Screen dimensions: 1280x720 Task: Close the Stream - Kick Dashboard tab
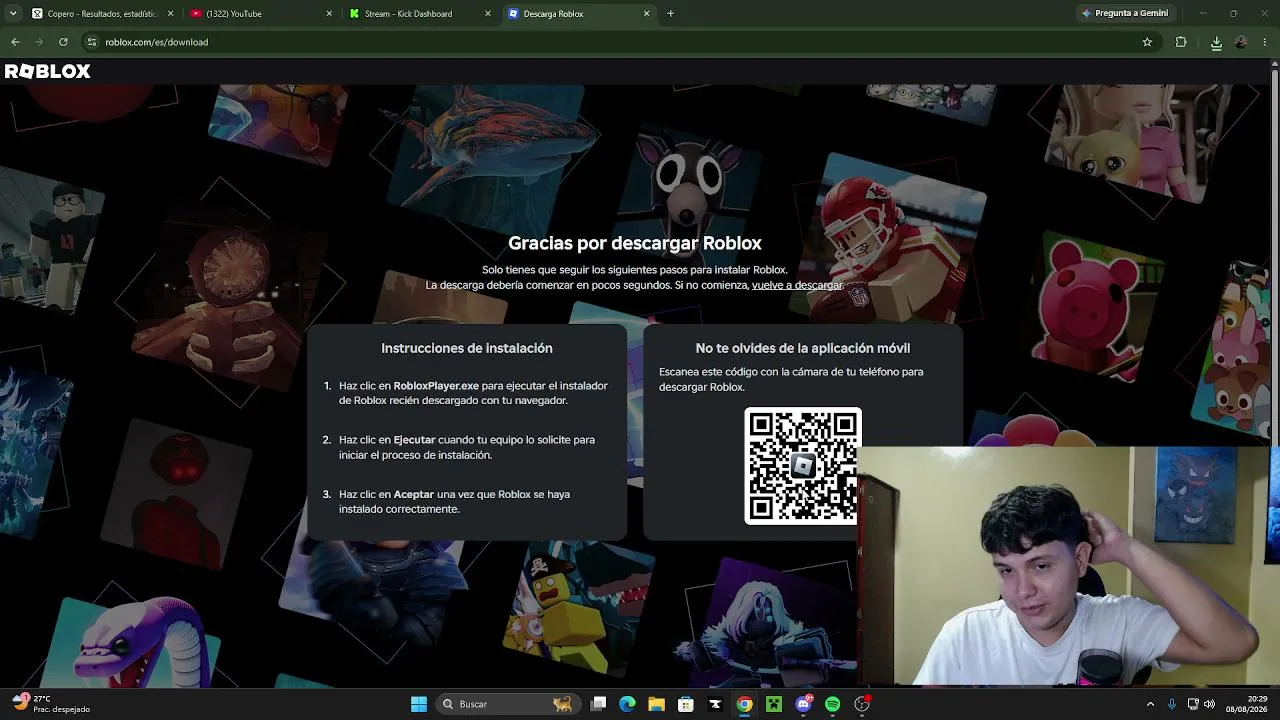pos(488,14)
